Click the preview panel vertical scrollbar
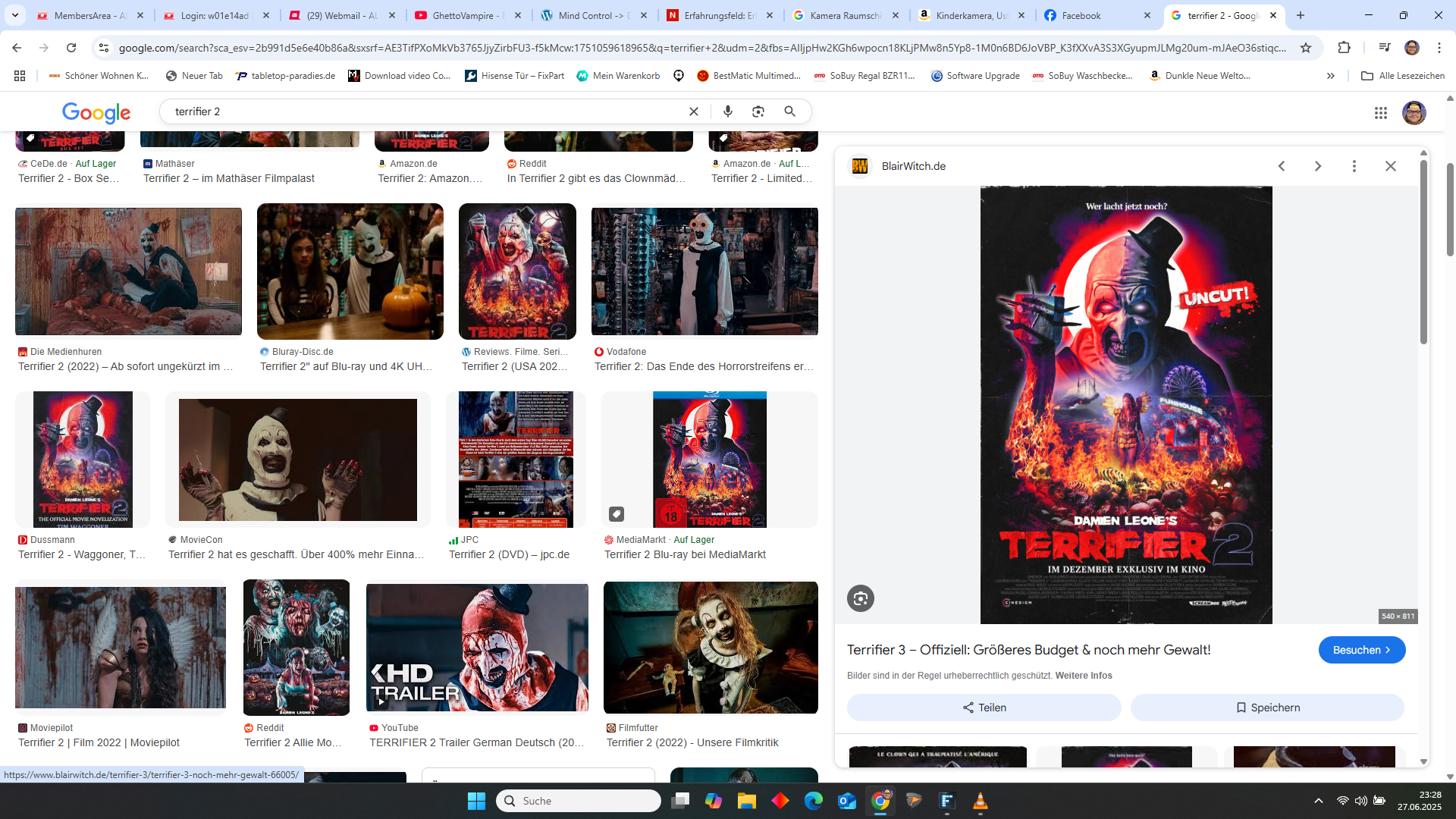The width and height of the screenshot is (1456, 819). point(1423,250)
